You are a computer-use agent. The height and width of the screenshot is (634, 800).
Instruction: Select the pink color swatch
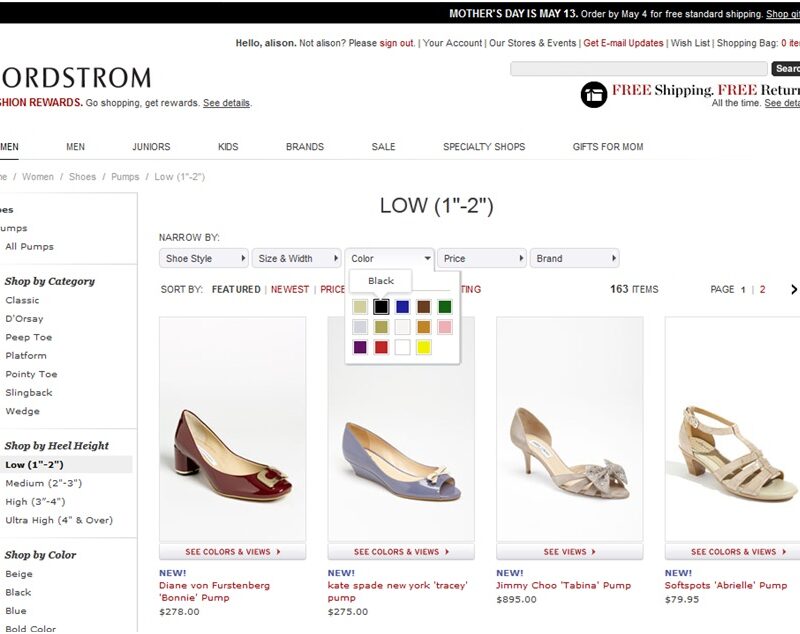(445, 327)
